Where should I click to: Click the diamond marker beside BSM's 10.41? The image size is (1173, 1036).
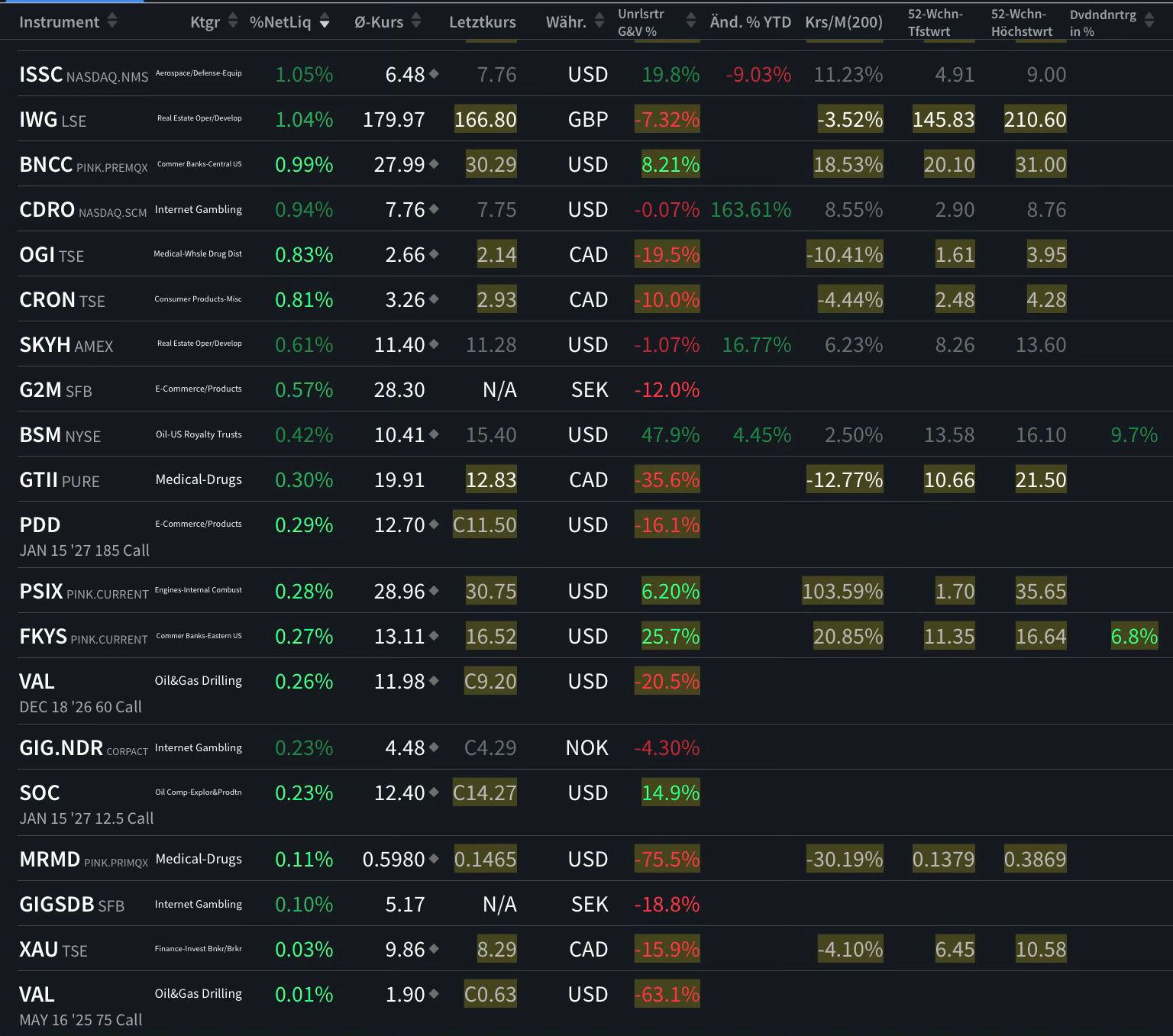click(x=434, y=434)
